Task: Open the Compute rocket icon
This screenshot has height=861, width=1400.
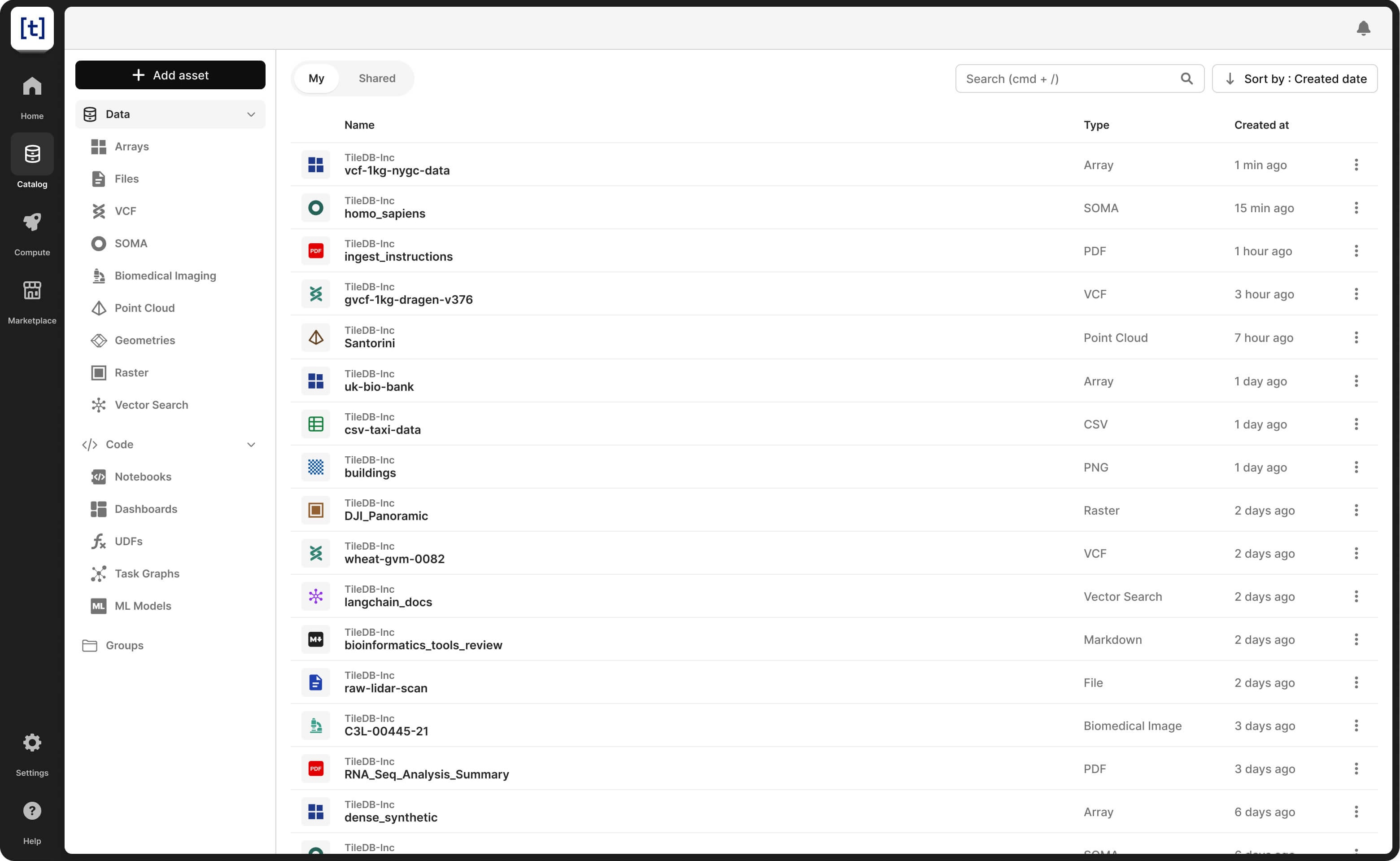Action: coord(32,222)
